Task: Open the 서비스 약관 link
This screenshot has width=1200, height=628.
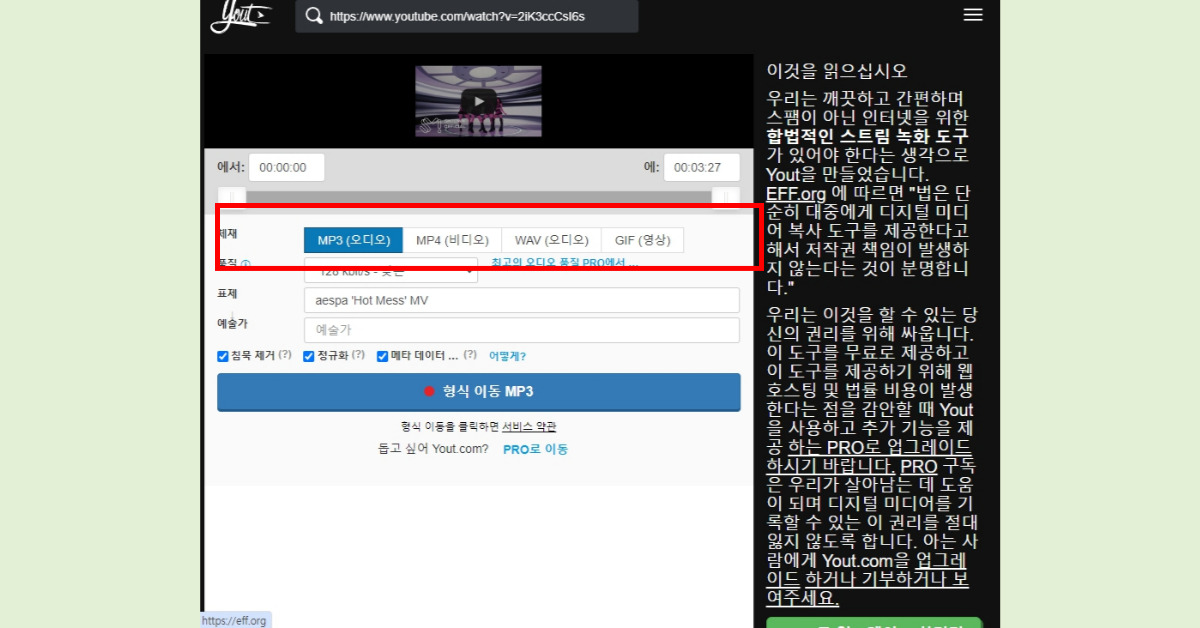Action: pyautogui.click(x=529, y=426)
